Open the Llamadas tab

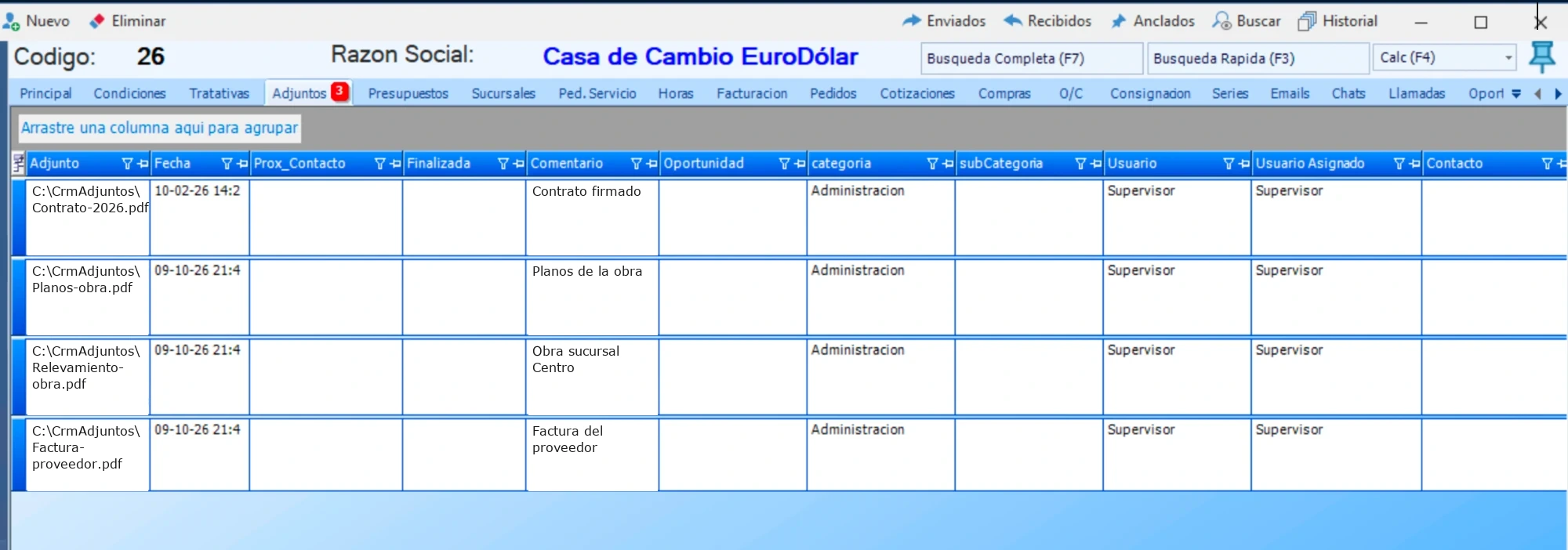point(1417,93)
